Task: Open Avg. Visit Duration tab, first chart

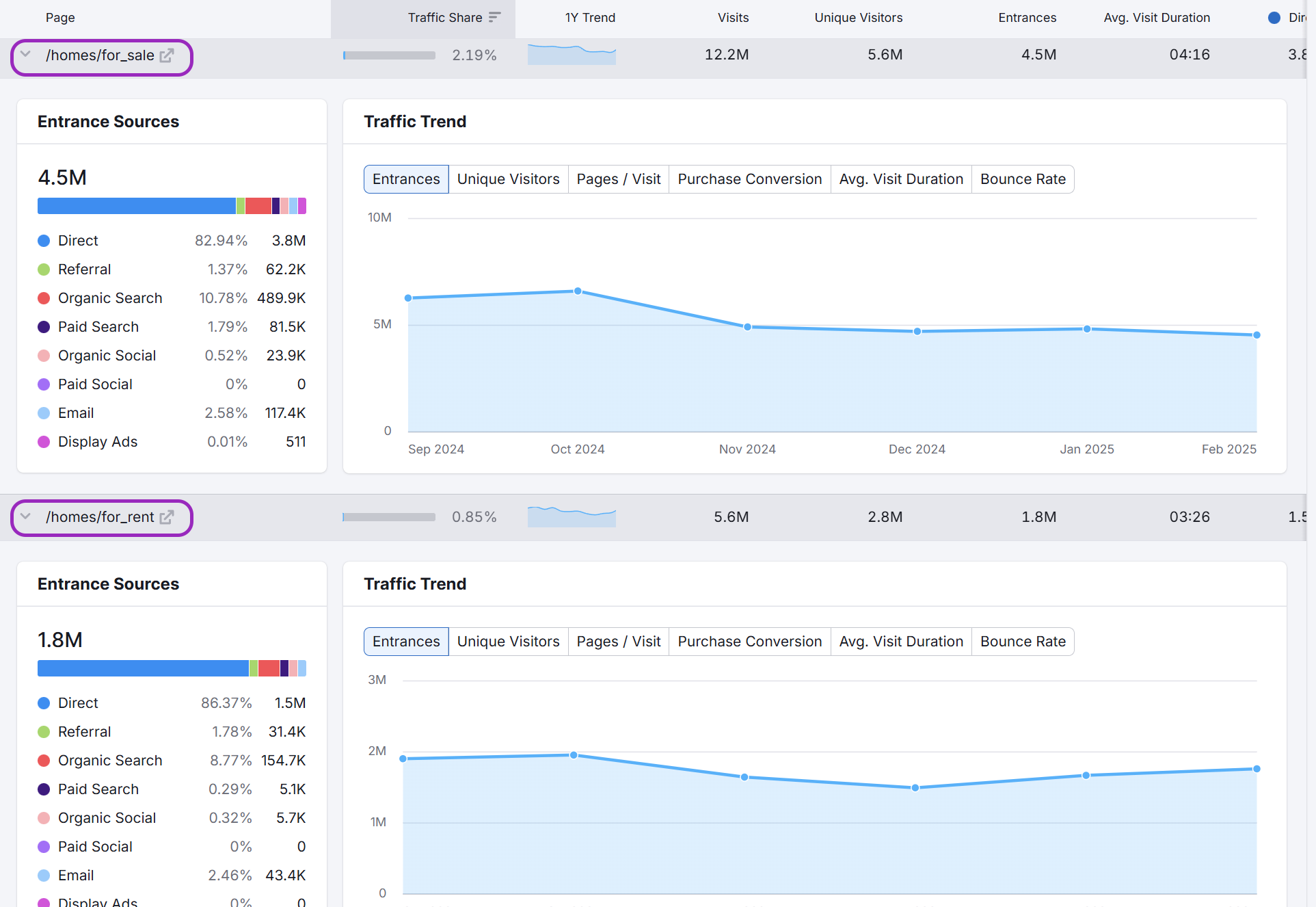Action: pyautogui.click(x=900, y=179)
